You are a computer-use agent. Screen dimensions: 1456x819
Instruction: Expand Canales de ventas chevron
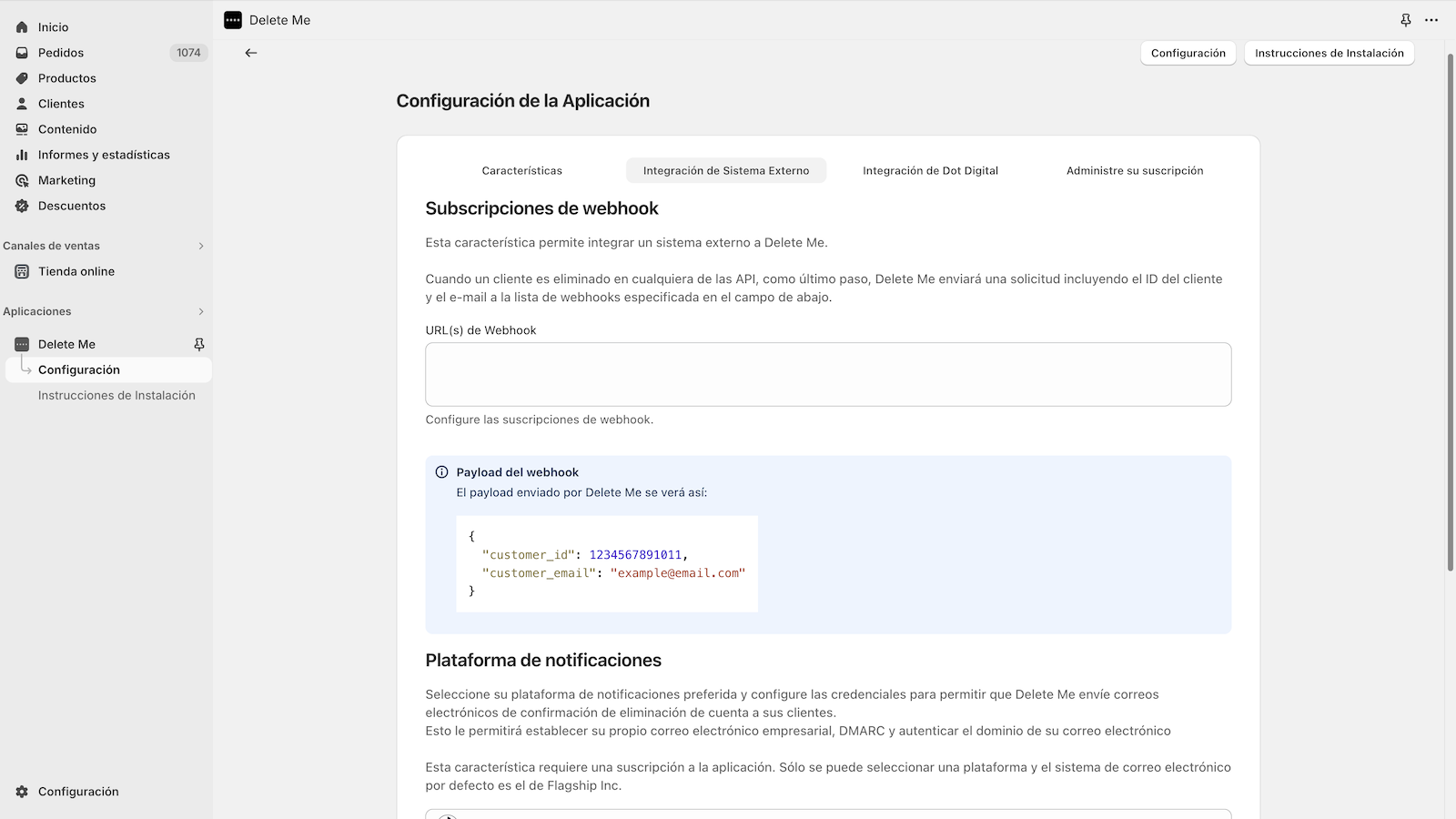coord(201,246)
